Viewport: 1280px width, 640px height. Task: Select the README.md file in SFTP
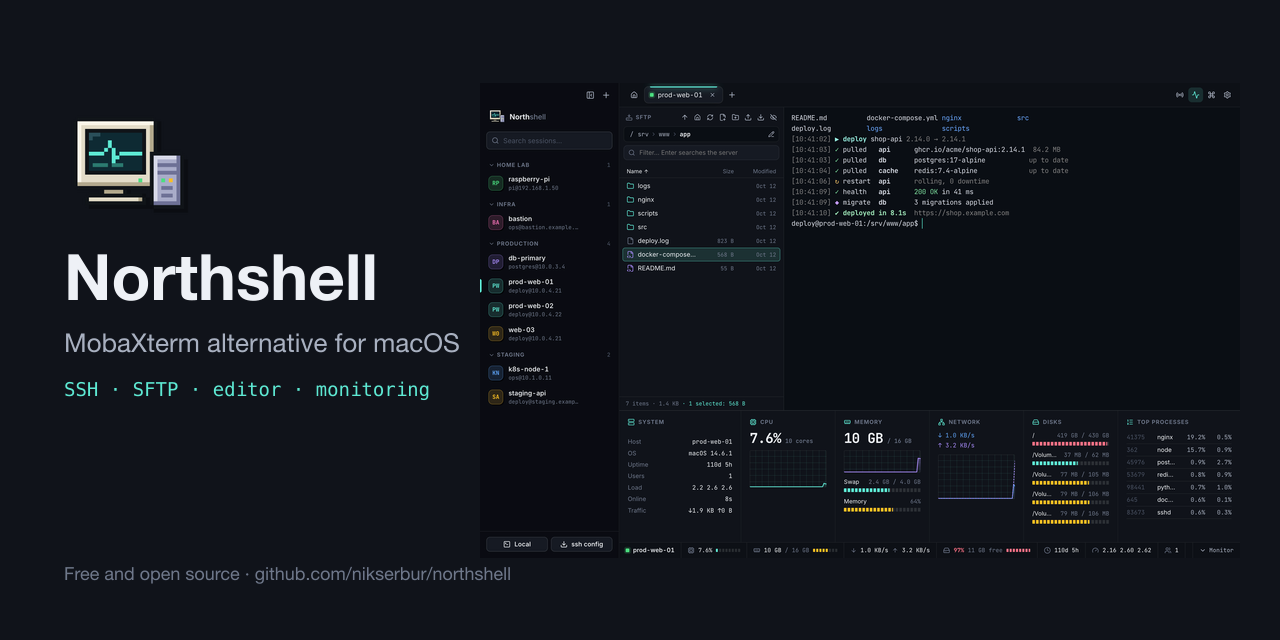[701, 268]
